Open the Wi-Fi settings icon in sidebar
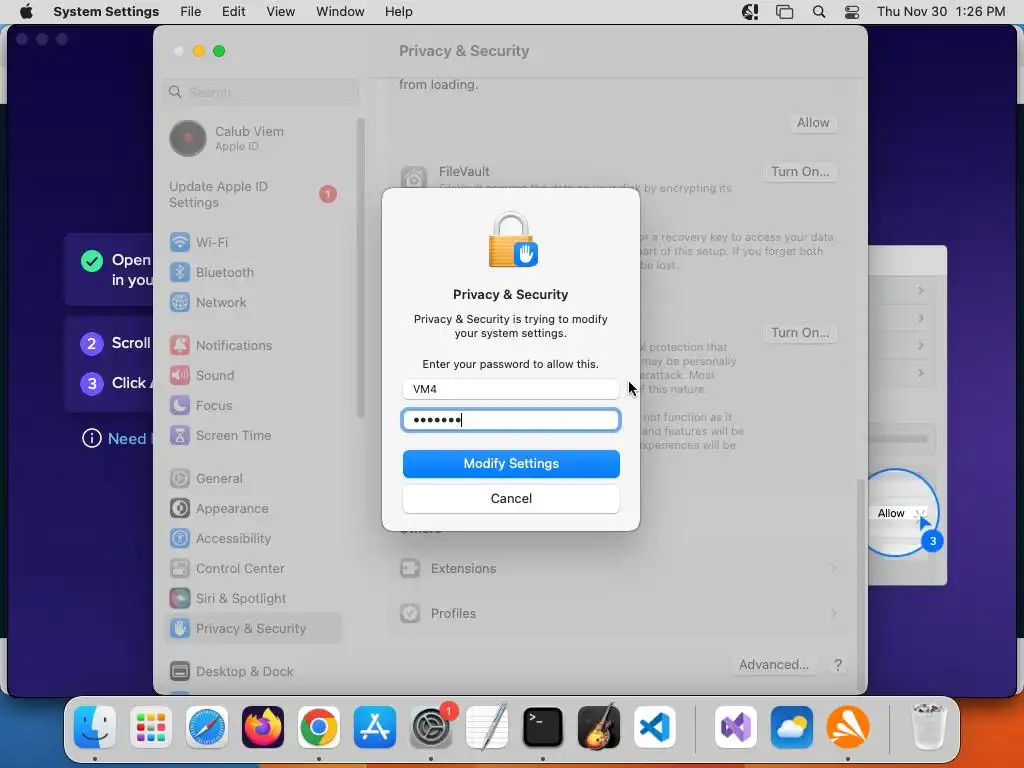Image resolution: width=1024 pixels, height=768 pixels. click(x=180, y=242)
